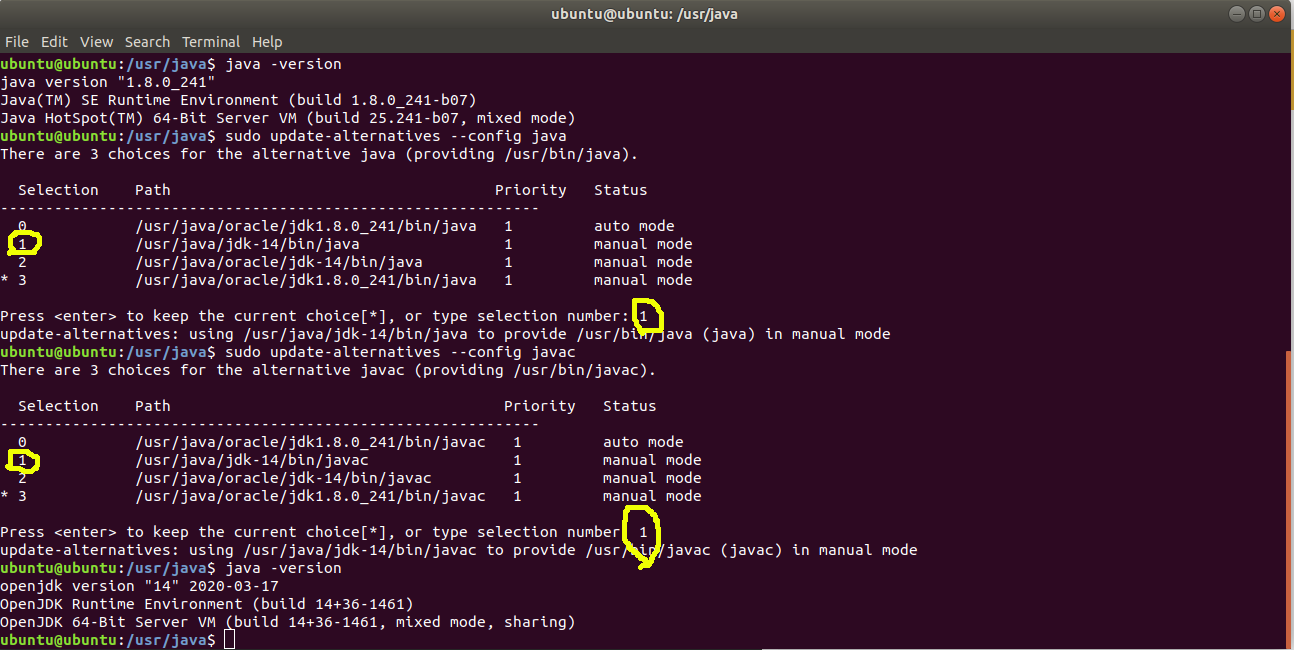Click the second 'java -version' command after javac
This screenshot has width=1294, height=650.
point(283,568)
